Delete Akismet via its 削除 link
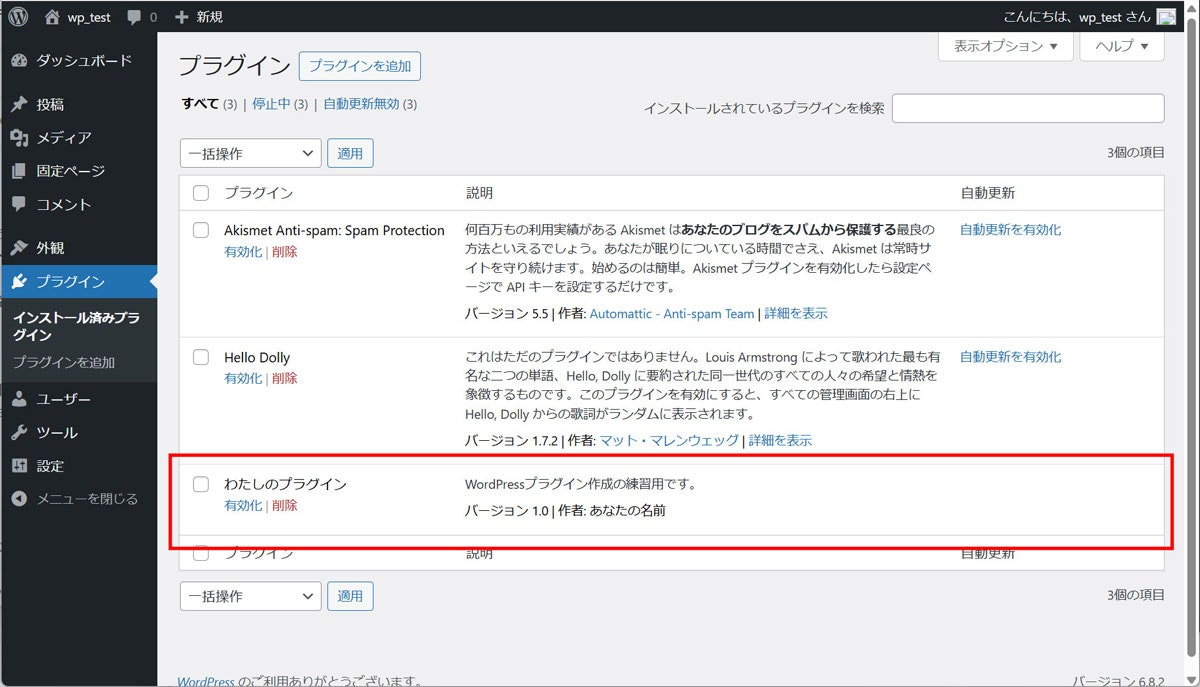 tap(284, 252)
